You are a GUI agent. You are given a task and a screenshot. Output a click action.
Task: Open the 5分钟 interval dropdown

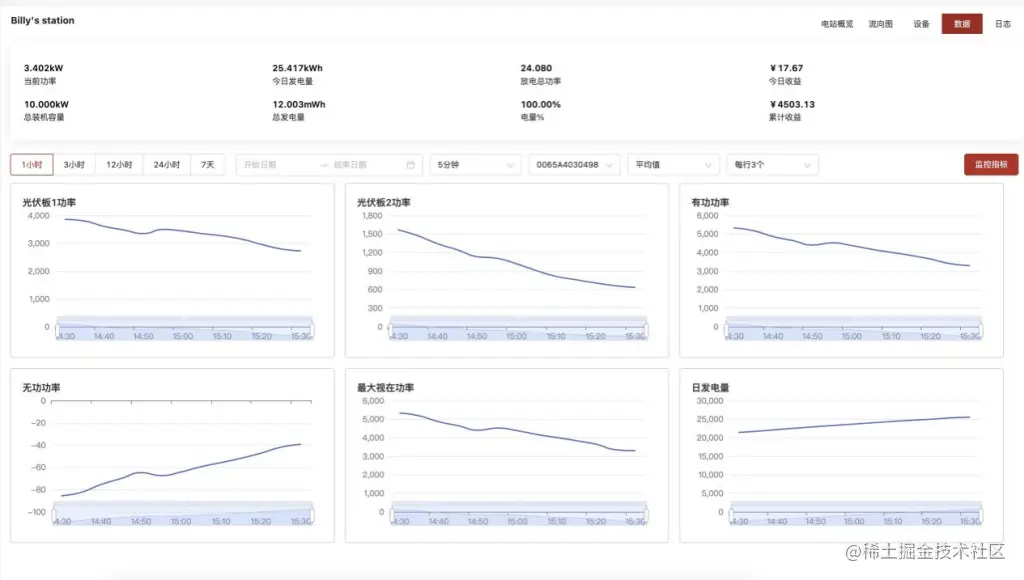click(x=475, y=165)
